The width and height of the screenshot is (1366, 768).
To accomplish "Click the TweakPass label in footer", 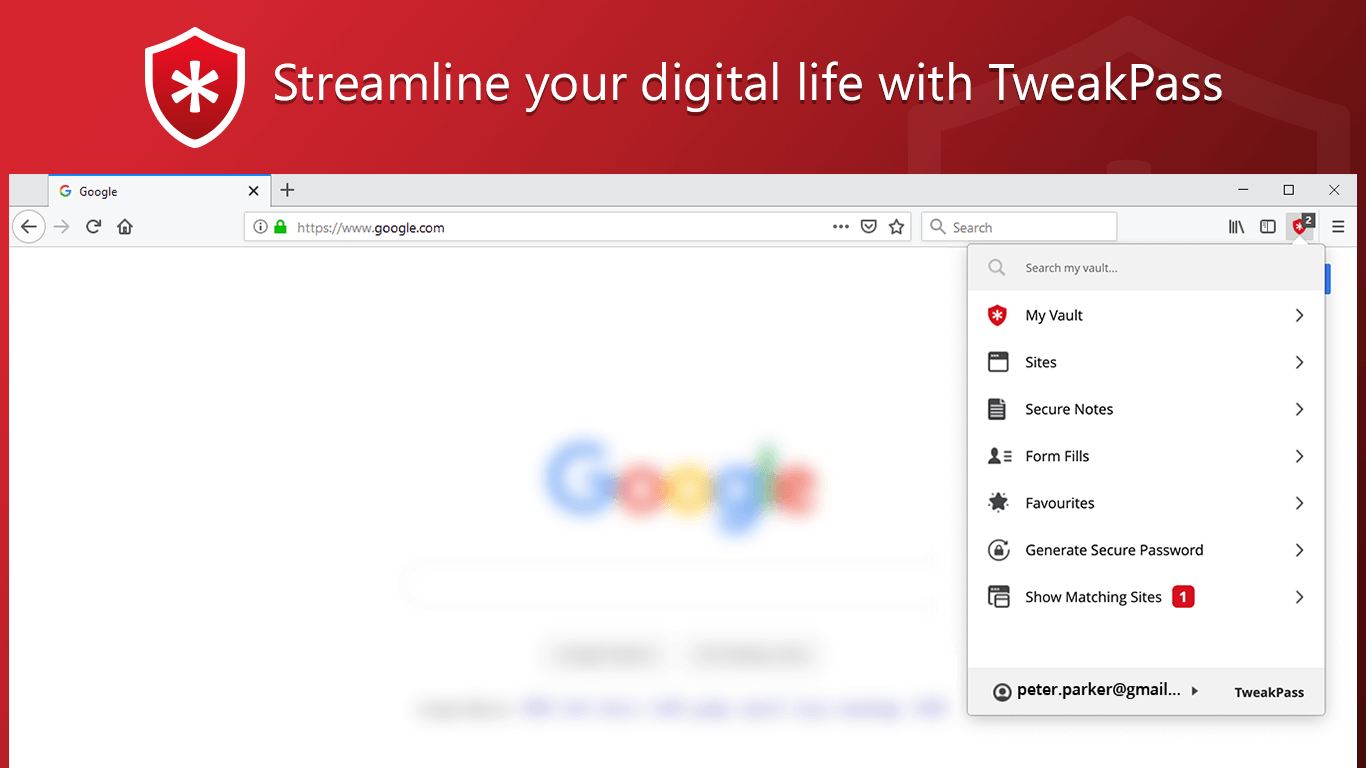I will tap(1269, 692).
